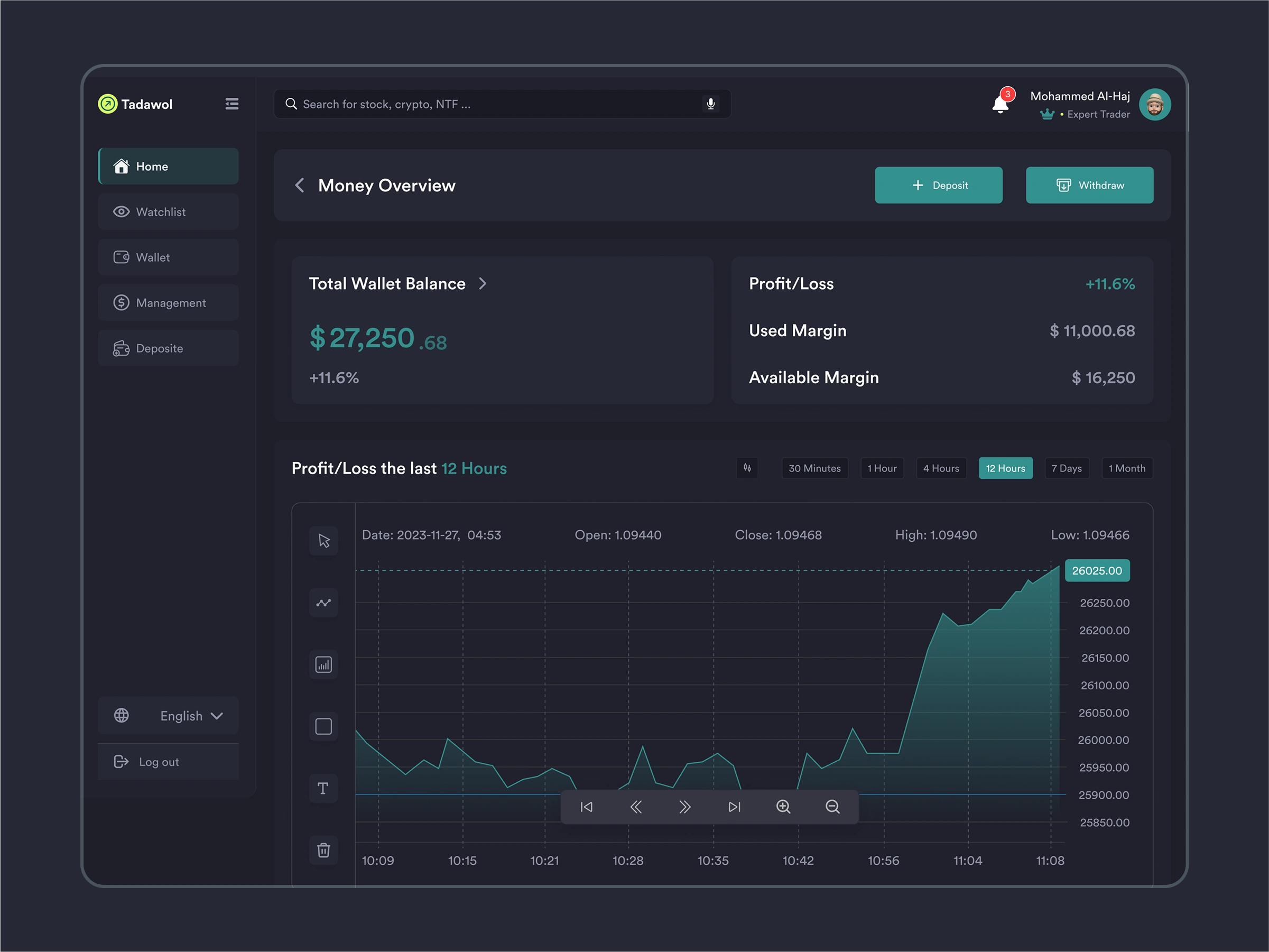Choose the bar chart indicator tool

323,664
